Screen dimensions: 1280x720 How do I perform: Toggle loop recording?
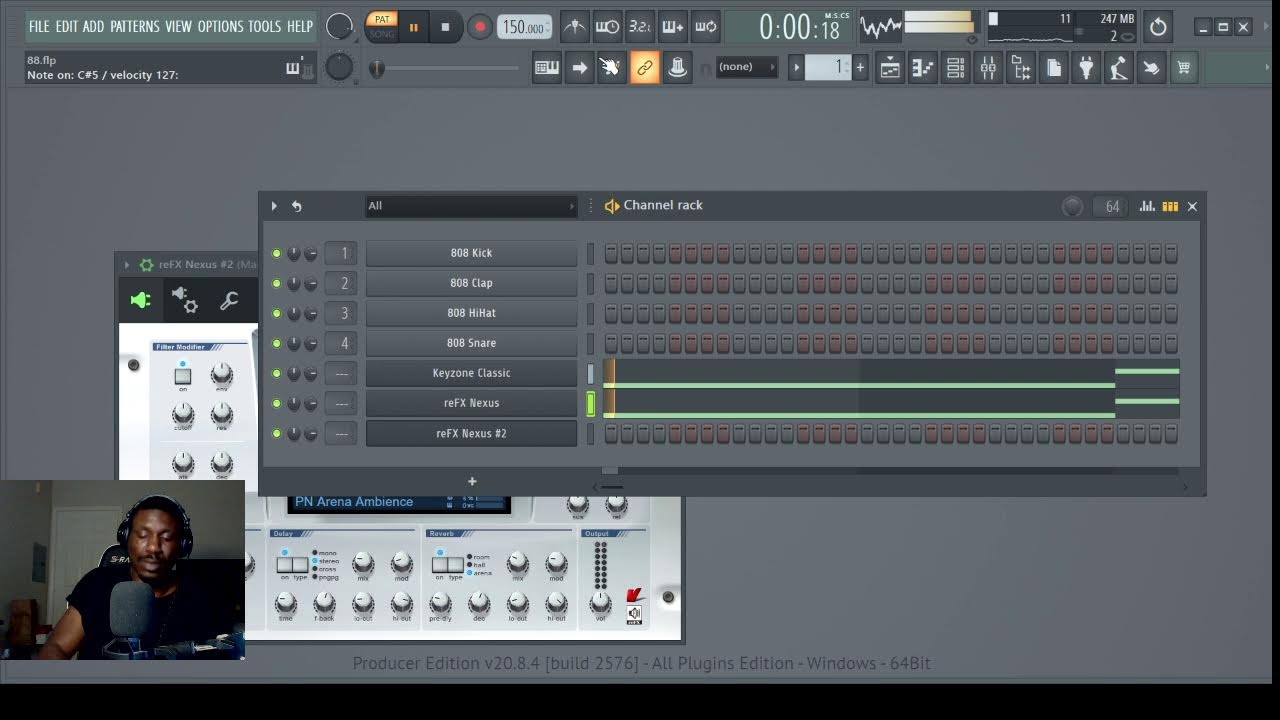(706, 27)
